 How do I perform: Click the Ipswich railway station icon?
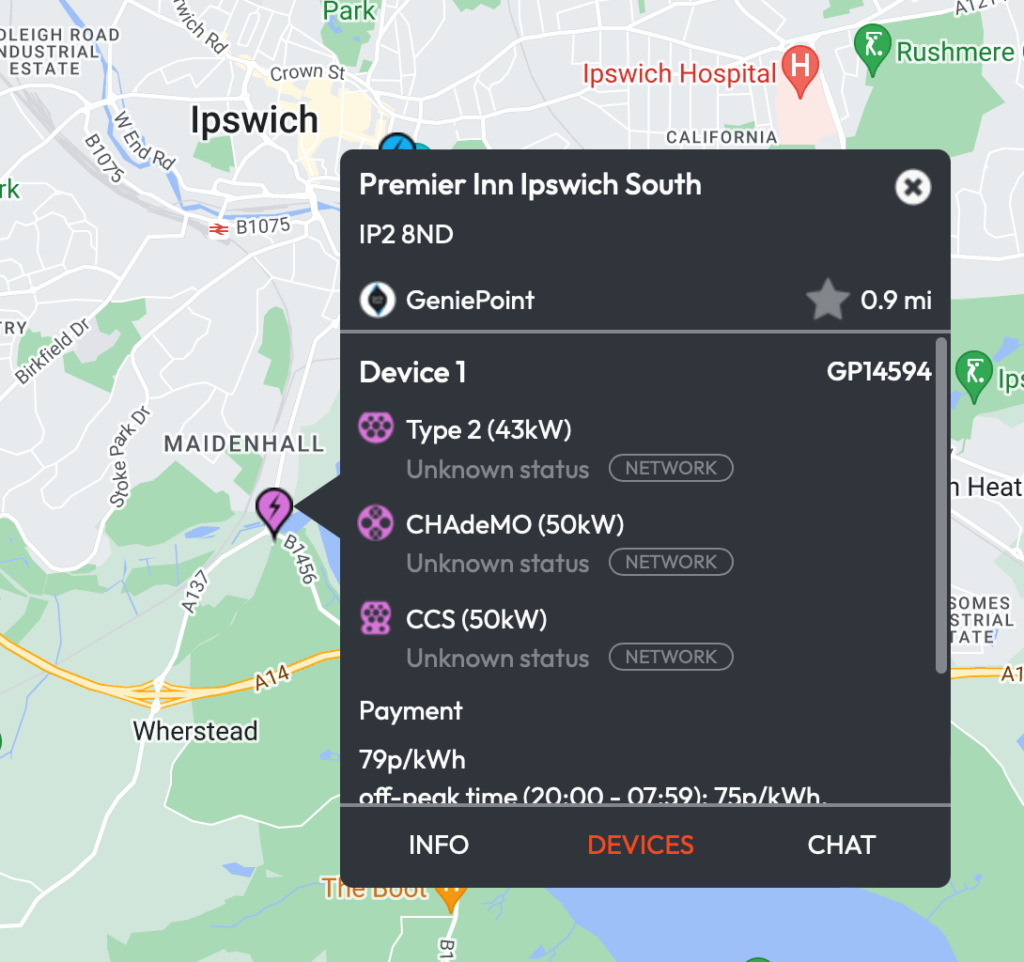pos(218,229)
